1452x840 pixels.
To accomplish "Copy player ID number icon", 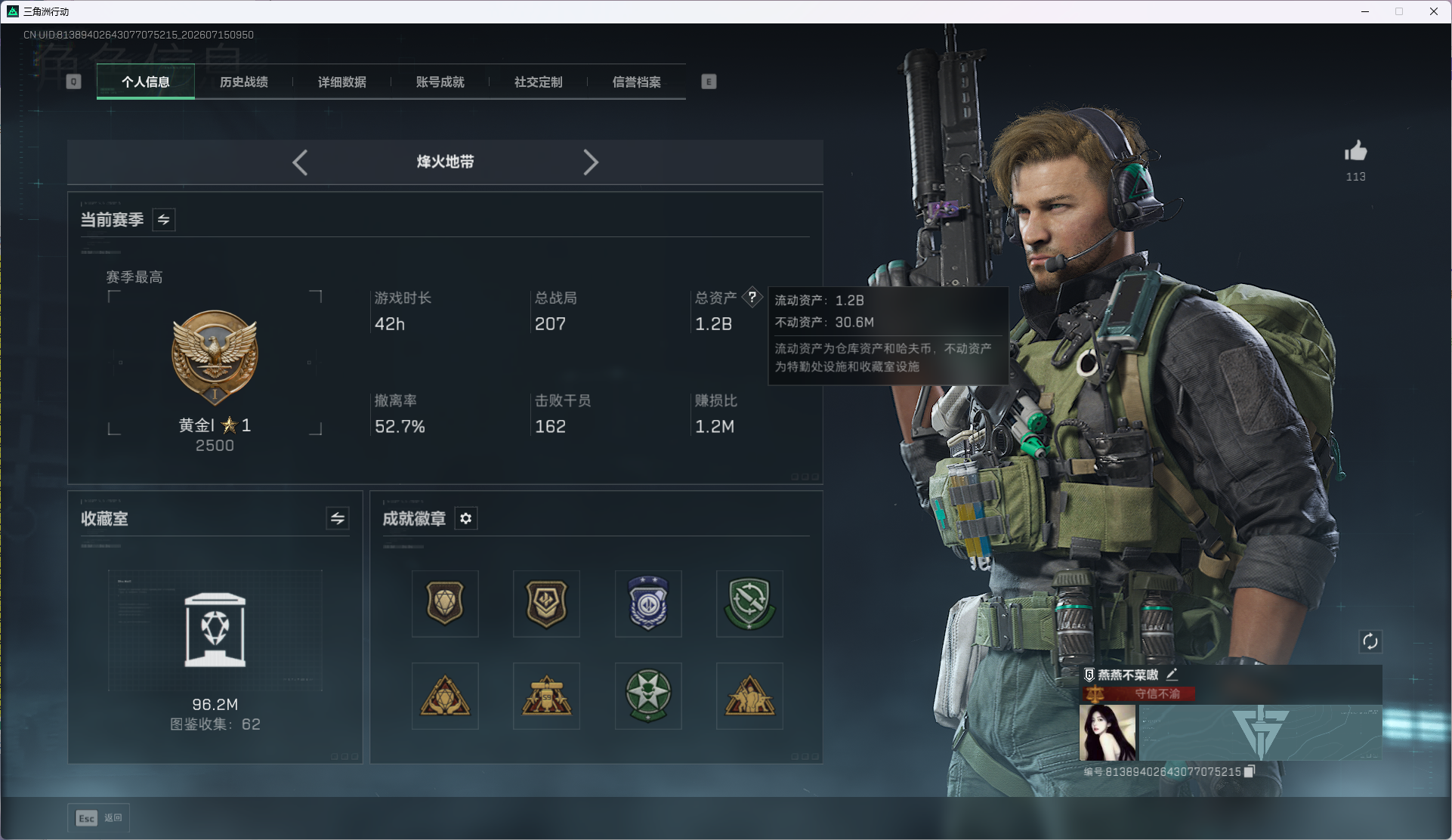I will coord(1250,771).
